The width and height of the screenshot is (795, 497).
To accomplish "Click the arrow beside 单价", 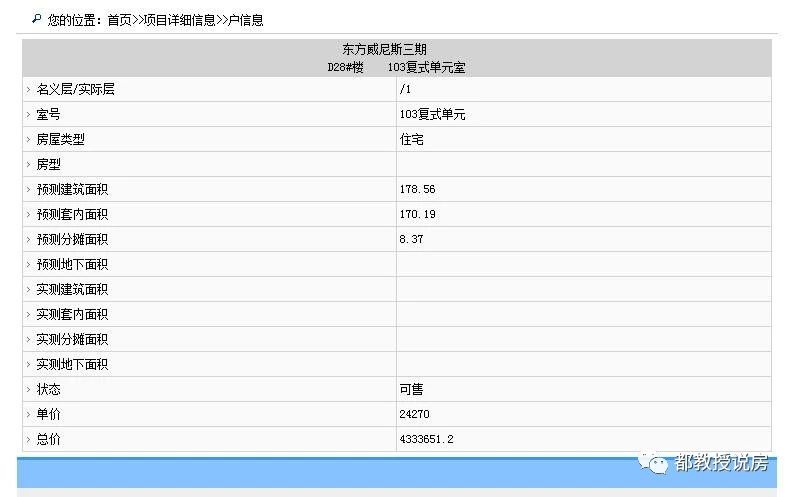I will (x=28, y=414).
